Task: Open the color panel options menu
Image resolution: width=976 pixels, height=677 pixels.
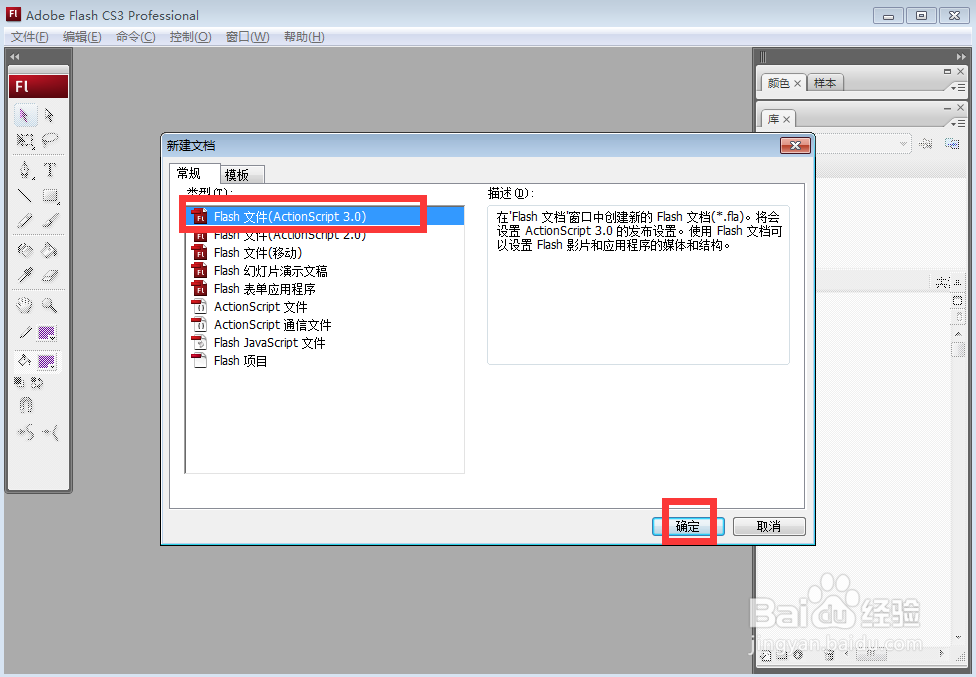Action: click(959, 88)
